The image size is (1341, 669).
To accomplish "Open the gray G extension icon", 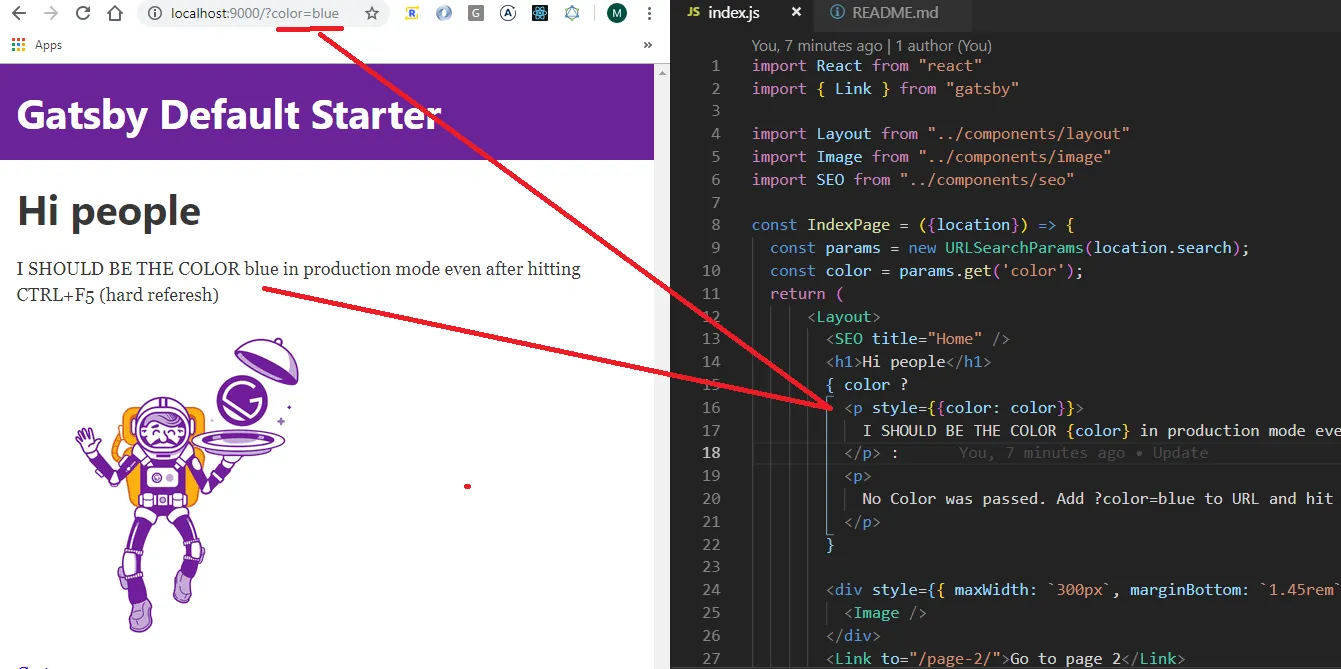I will pos(476,14).
